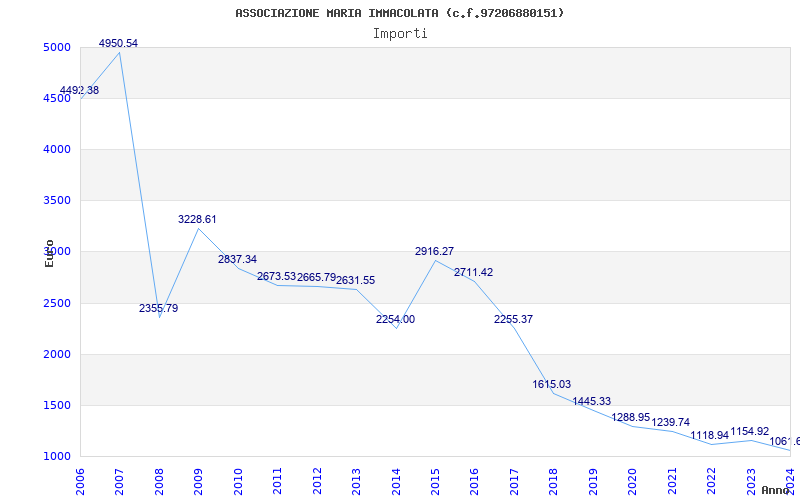Select data label 2673.53
800x500 pixels.
click(277, 277)
